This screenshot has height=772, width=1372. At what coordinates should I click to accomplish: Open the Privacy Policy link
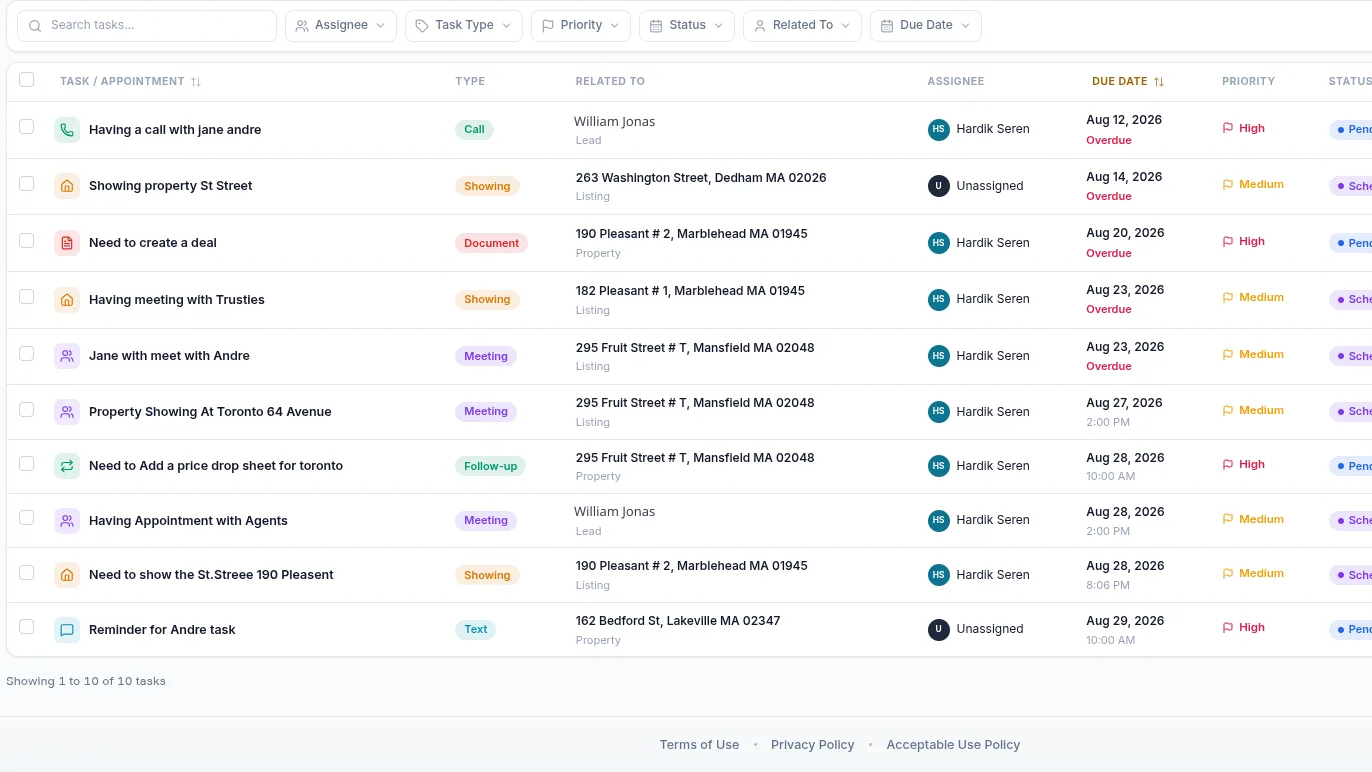click(x=813, y=745)
